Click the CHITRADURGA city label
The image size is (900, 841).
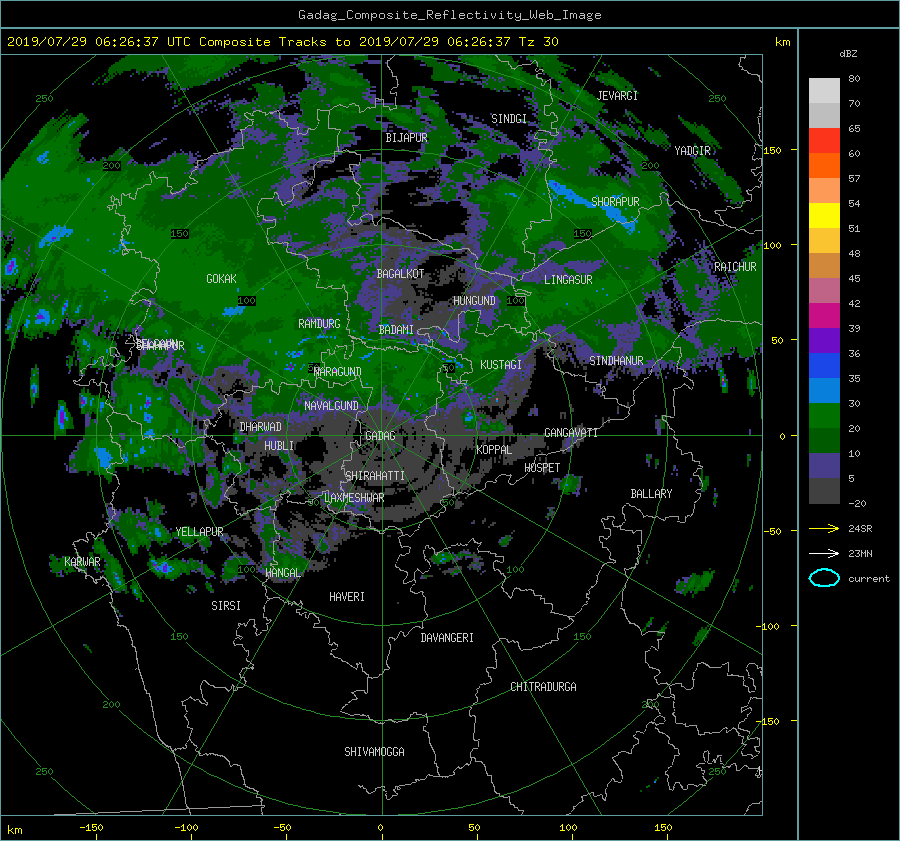[543, 687]
